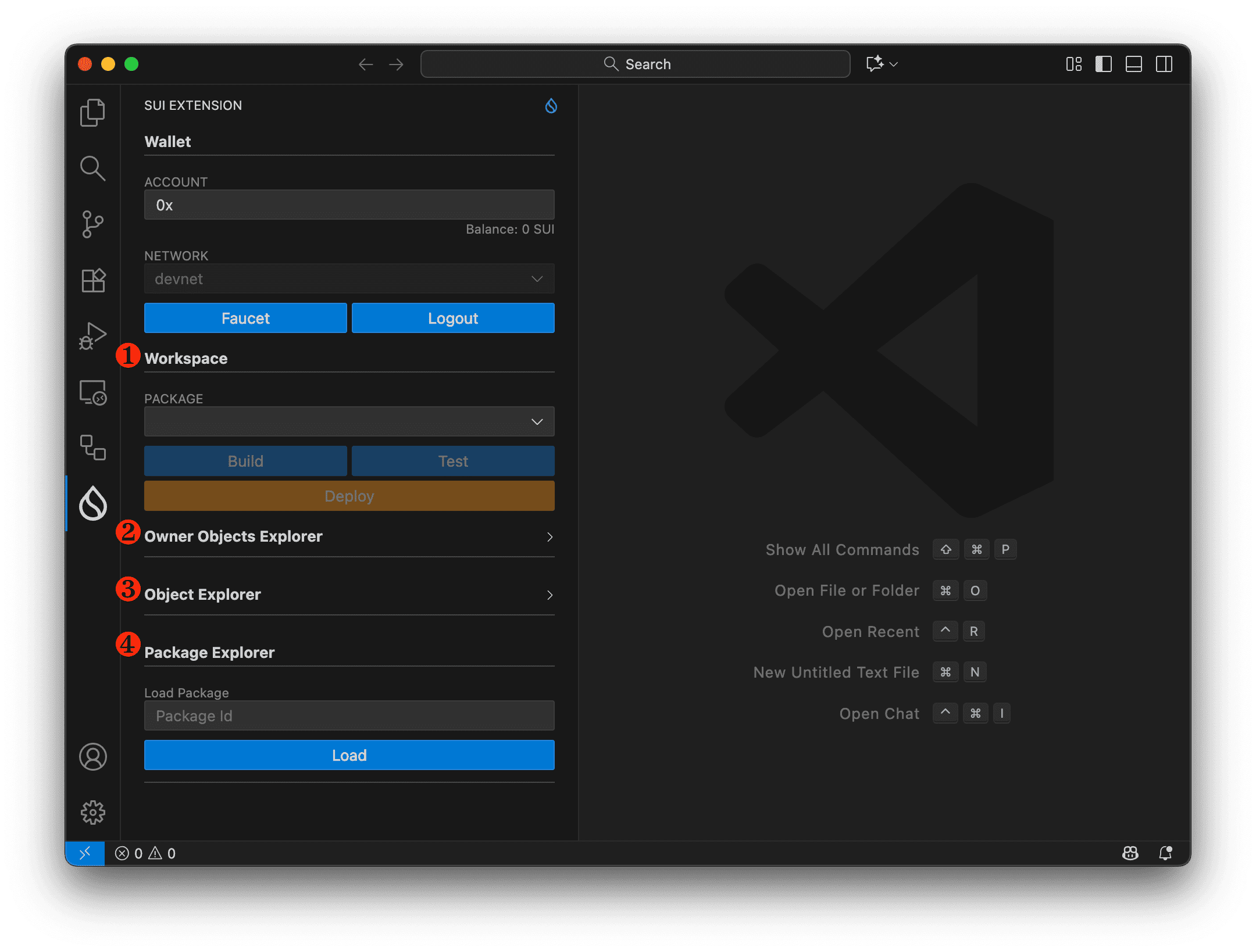Open the Search view in the activity bar

coord(92,169)
